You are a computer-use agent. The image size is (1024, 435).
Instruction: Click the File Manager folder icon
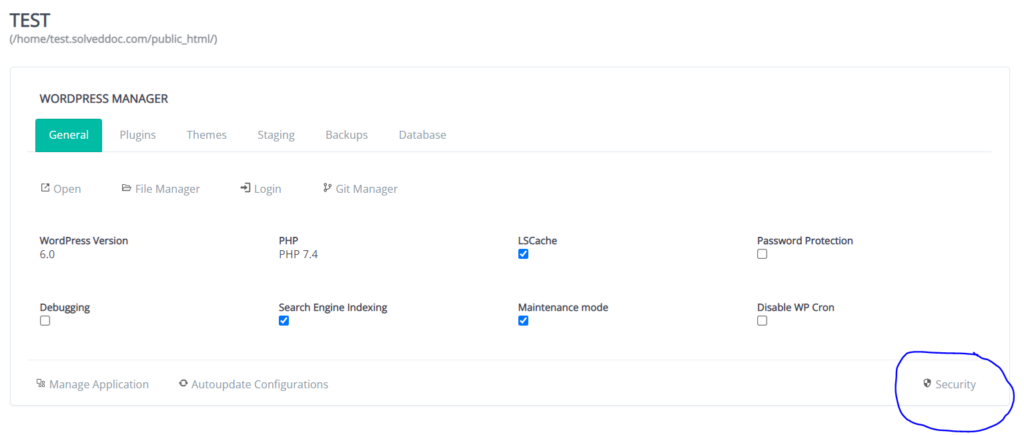click(x=127, y=188)
